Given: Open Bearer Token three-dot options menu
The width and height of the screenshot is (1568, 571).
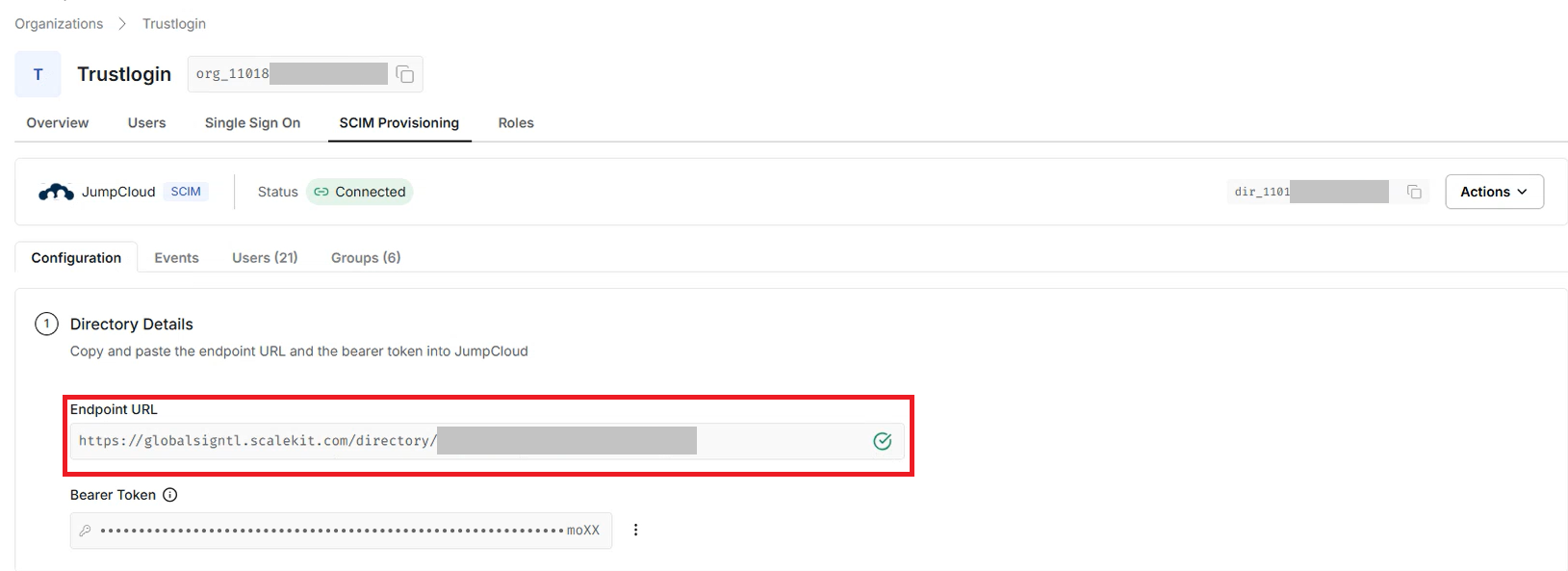Looking at the screenshot, I should 635,530.
